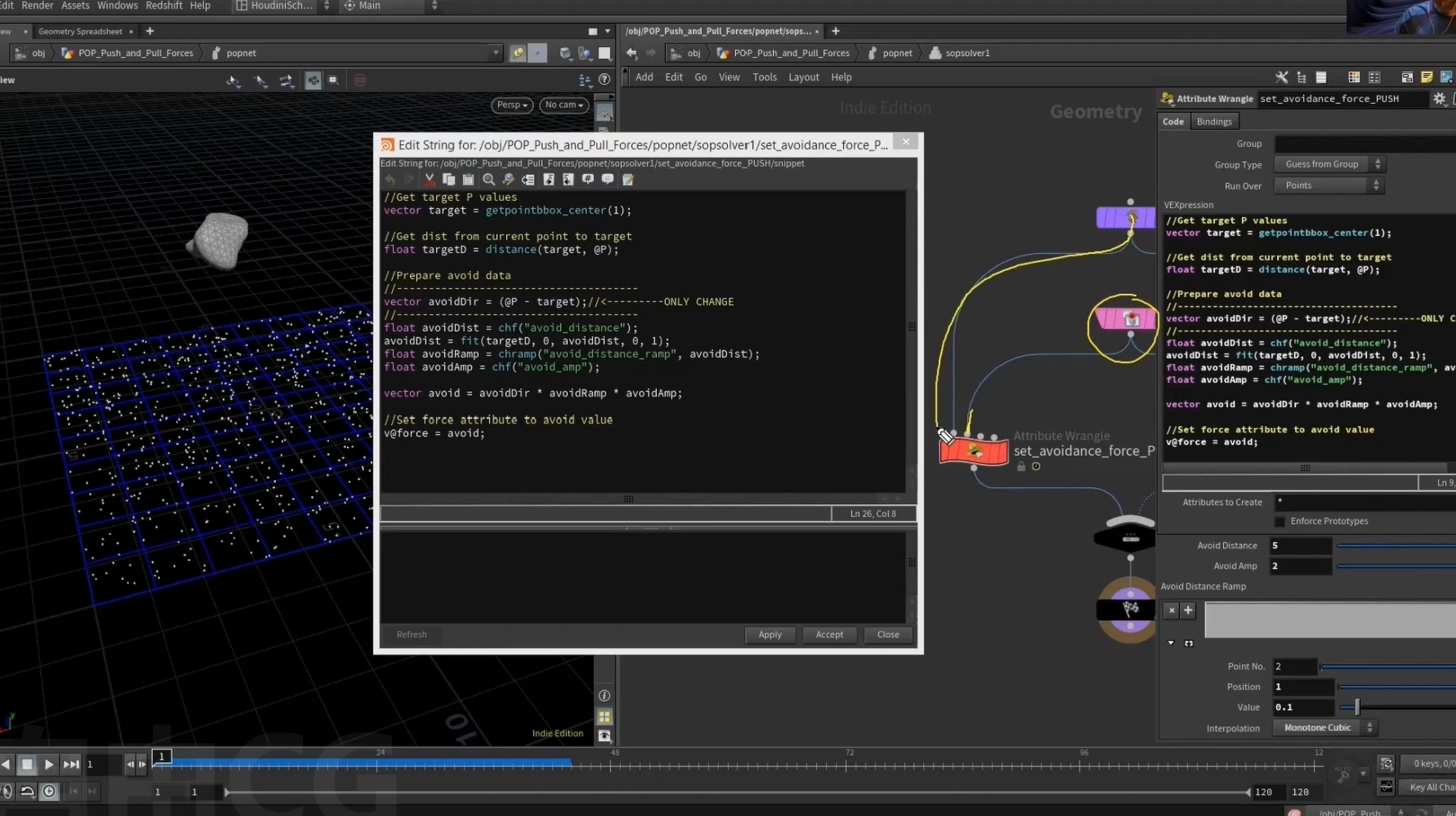
Task: Open the wrangle node's gear settings menu
Action: [1439, 99]
